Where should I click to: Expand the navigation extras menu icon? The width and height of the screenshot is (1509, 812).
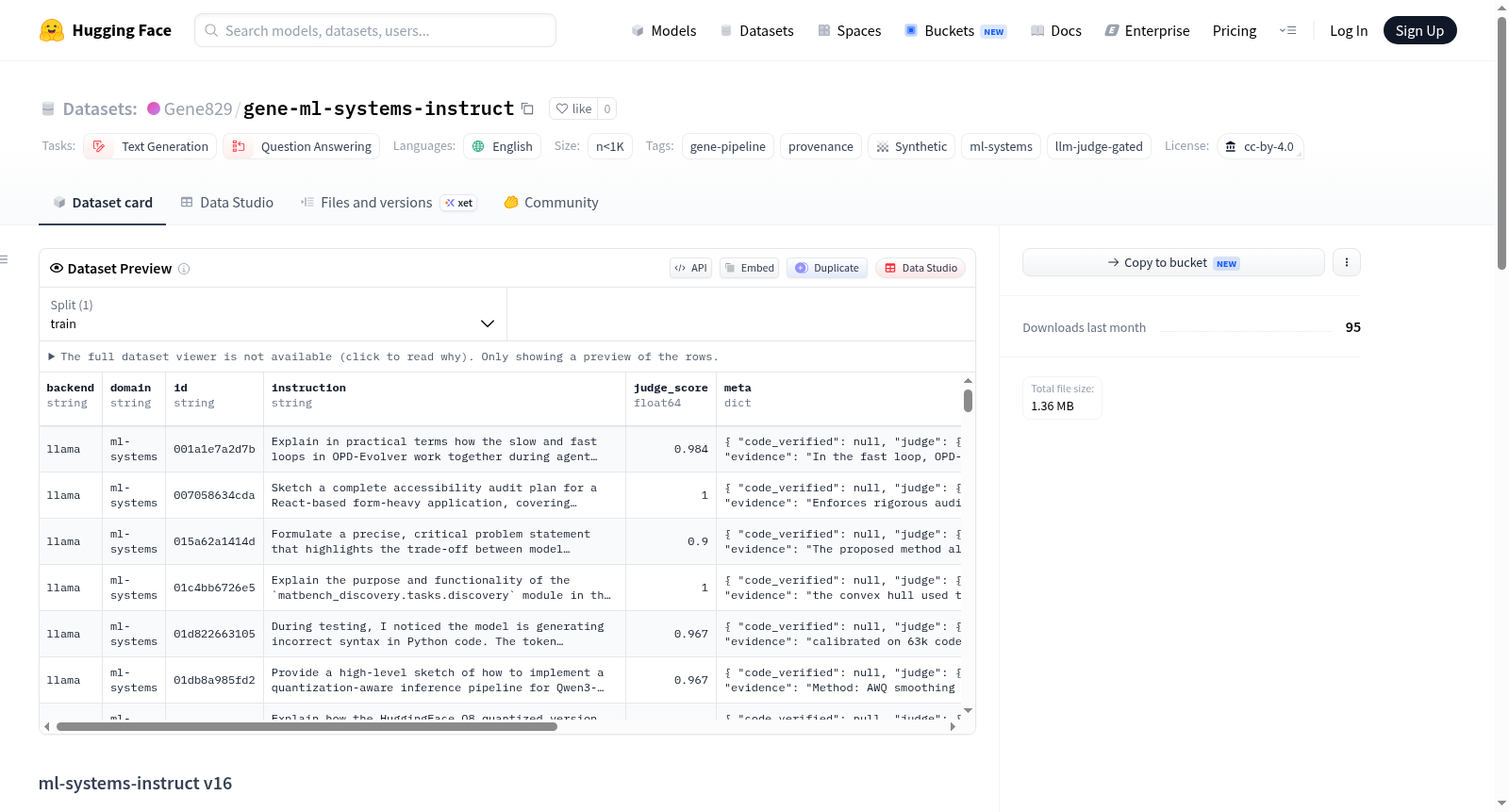[1287, 30]
